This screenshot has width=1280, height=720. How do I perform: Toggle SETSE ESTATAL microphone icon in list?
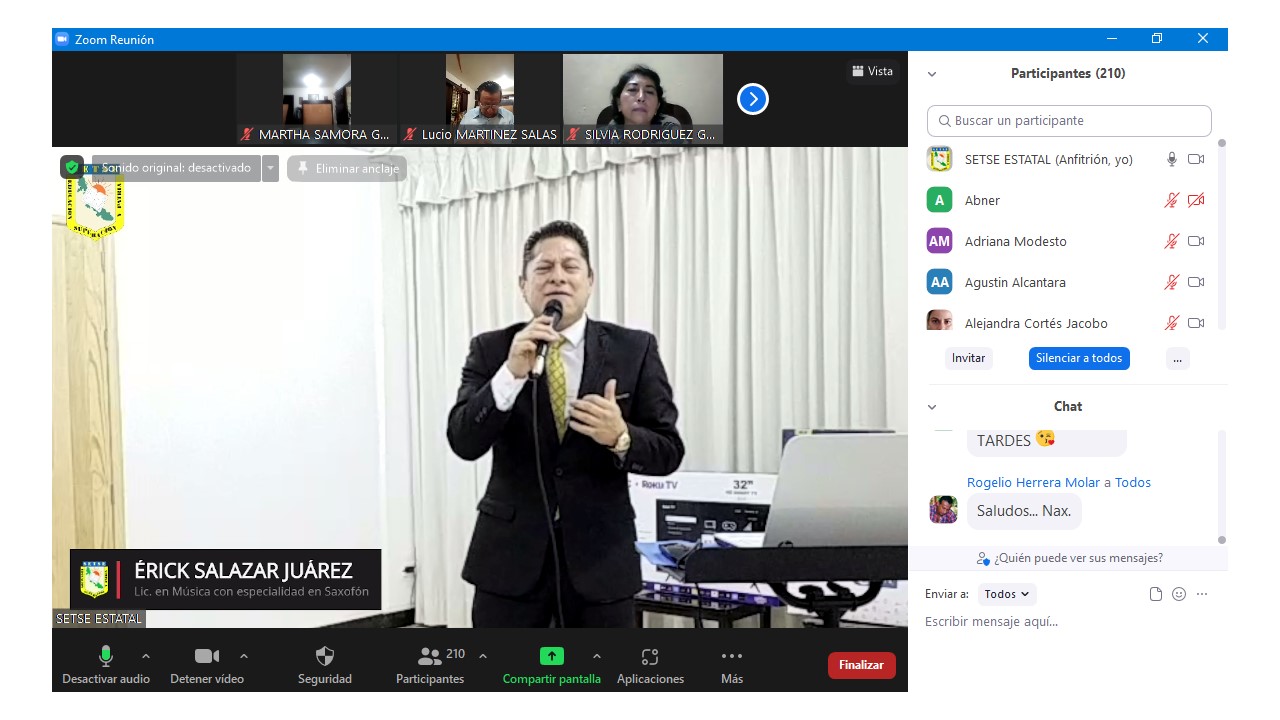pos(1172,159)
